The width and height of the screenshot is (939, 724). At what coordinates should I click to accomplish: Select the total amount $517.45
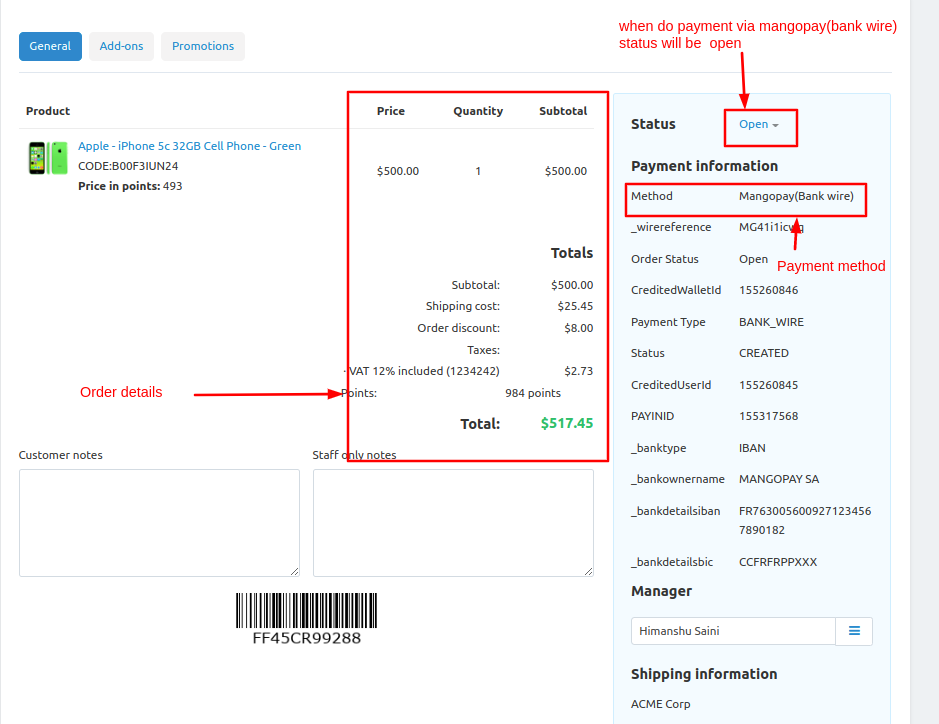pos(567,423)
